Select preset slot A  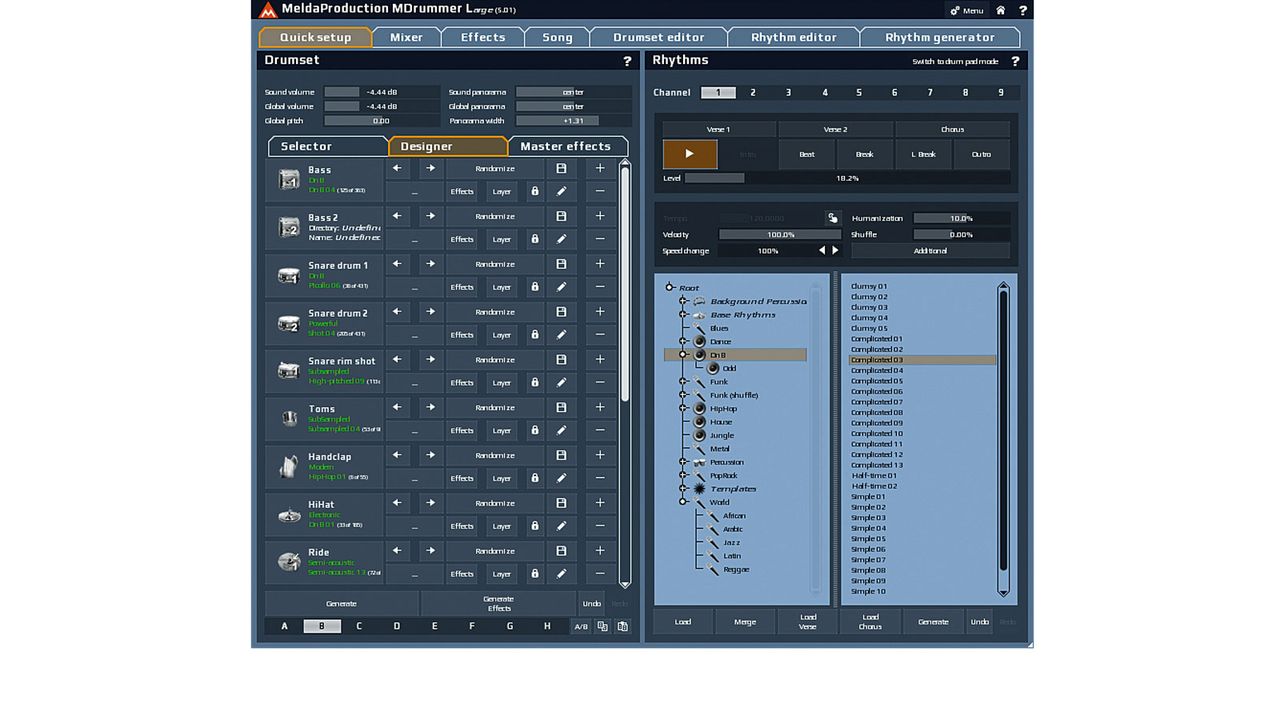pyautogui.click(x=284, y=626)
